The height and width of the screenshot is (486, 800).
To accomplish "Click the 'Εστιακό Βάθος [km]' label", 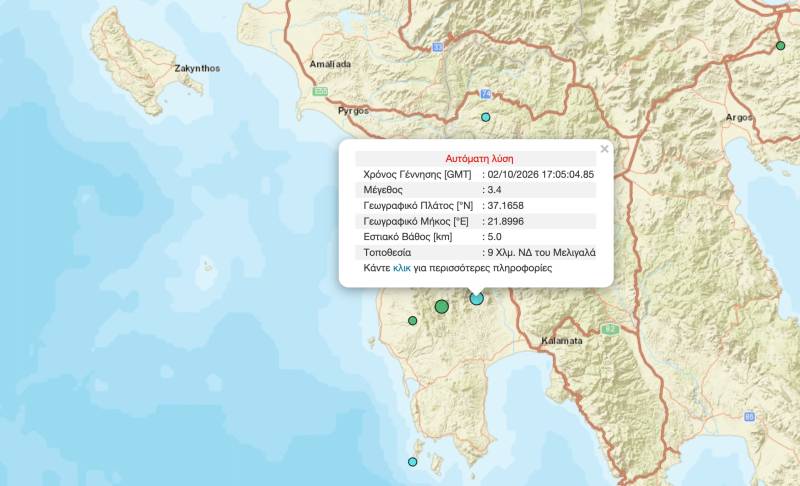I will [408, 237].
